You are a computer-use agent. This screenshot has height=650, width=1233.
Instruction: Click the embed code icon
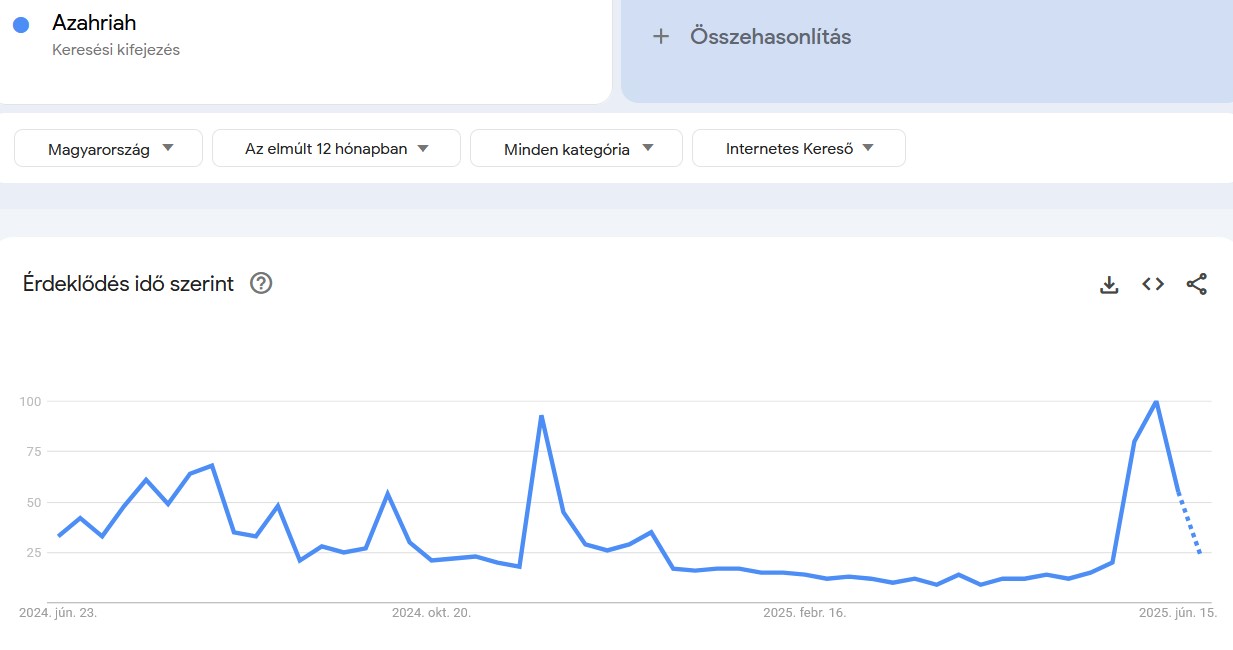1153,284
